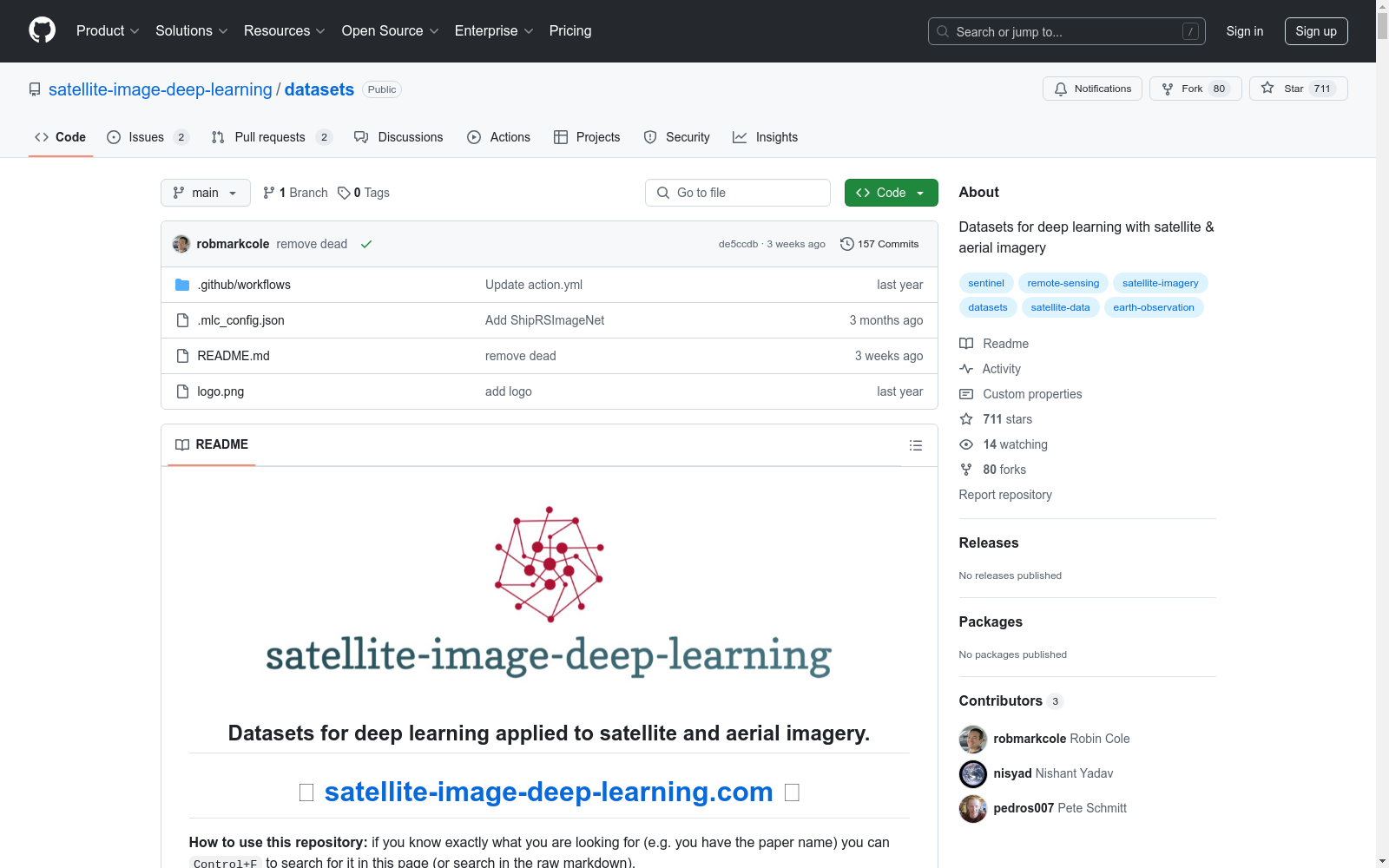This screenshot has width=1389, height=868.
Task: Click the earth-observation topic tag
Action: point(1154,307)
